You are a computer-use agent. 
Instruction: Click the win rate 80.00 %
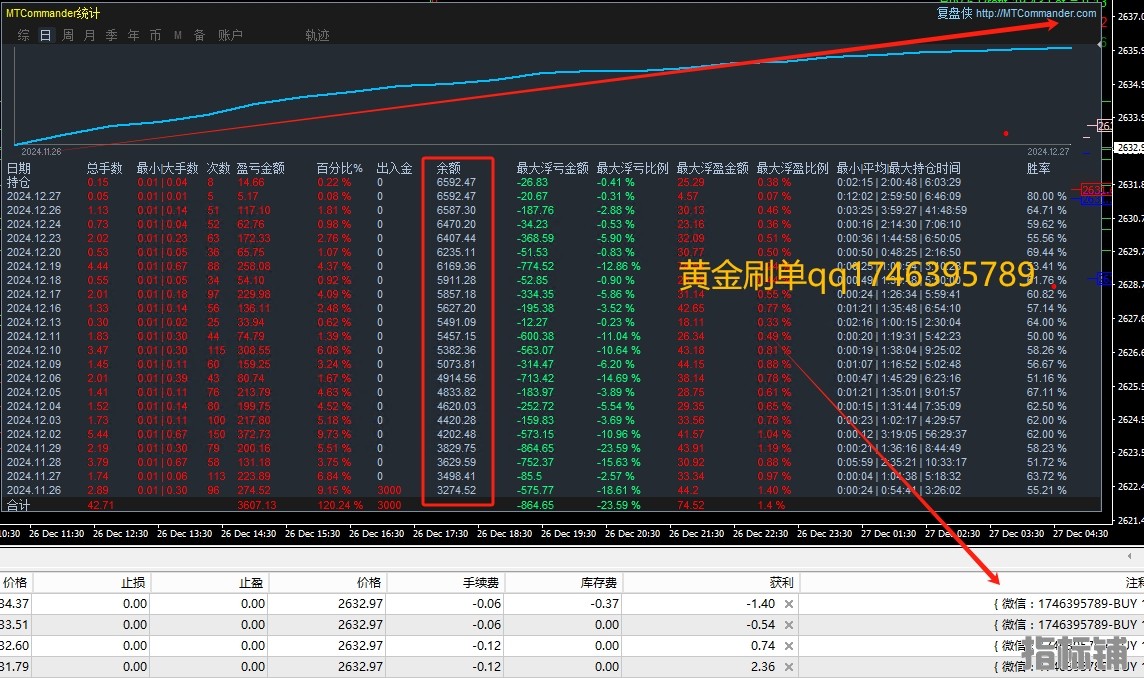pyautogui.click(x=1046, y=196)
